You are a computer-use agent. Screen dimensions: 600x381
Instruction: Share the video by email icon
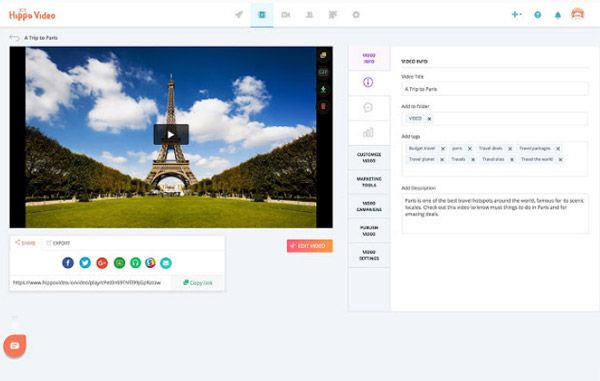pyautogui.click(x=166, y=263)
